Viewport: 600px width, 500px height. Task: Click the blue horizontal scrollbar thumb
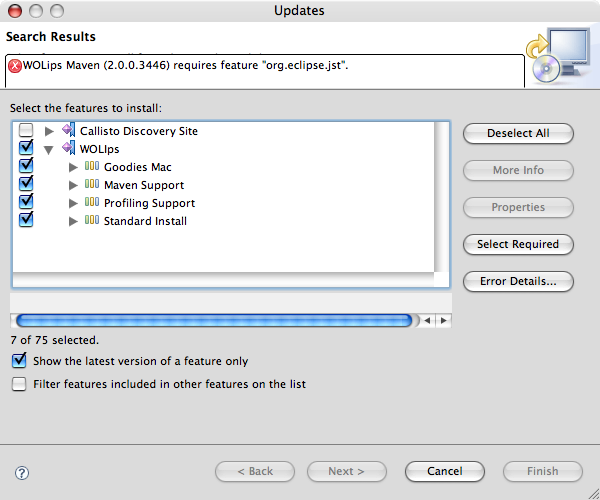coord(214,320)
